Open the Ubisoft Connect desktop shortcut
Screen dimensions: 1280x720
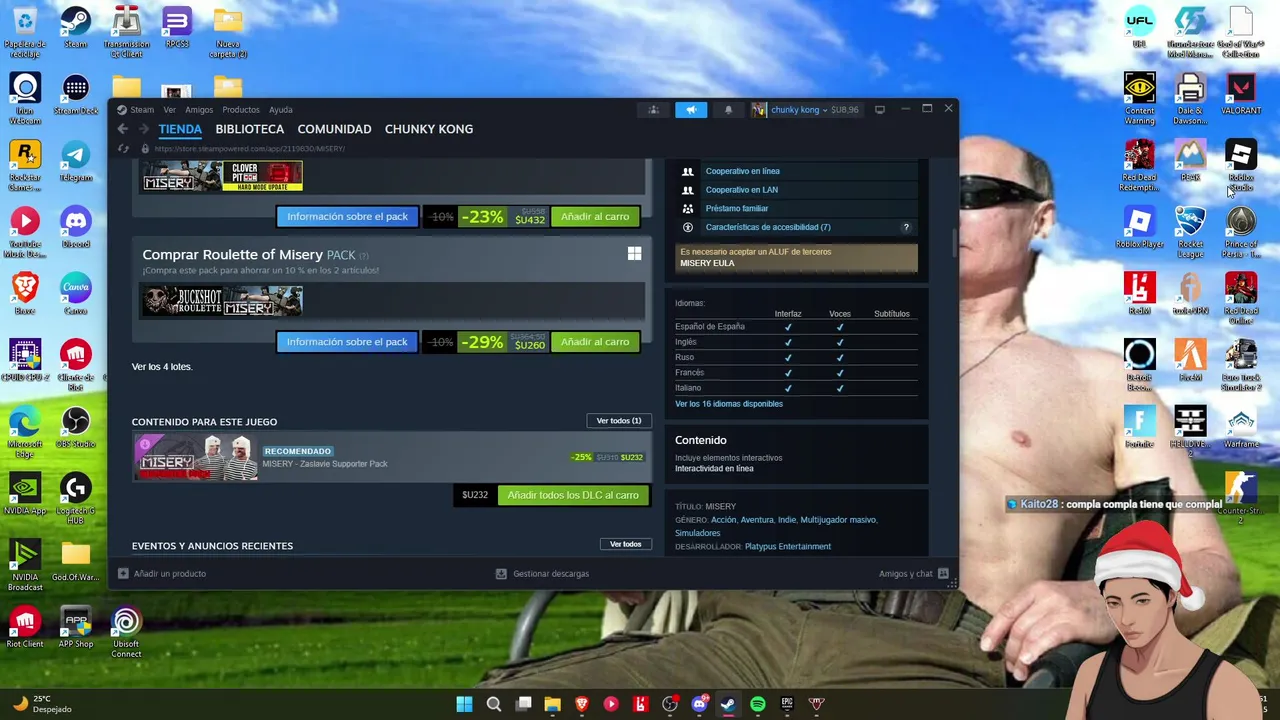(x=126, y=633)
